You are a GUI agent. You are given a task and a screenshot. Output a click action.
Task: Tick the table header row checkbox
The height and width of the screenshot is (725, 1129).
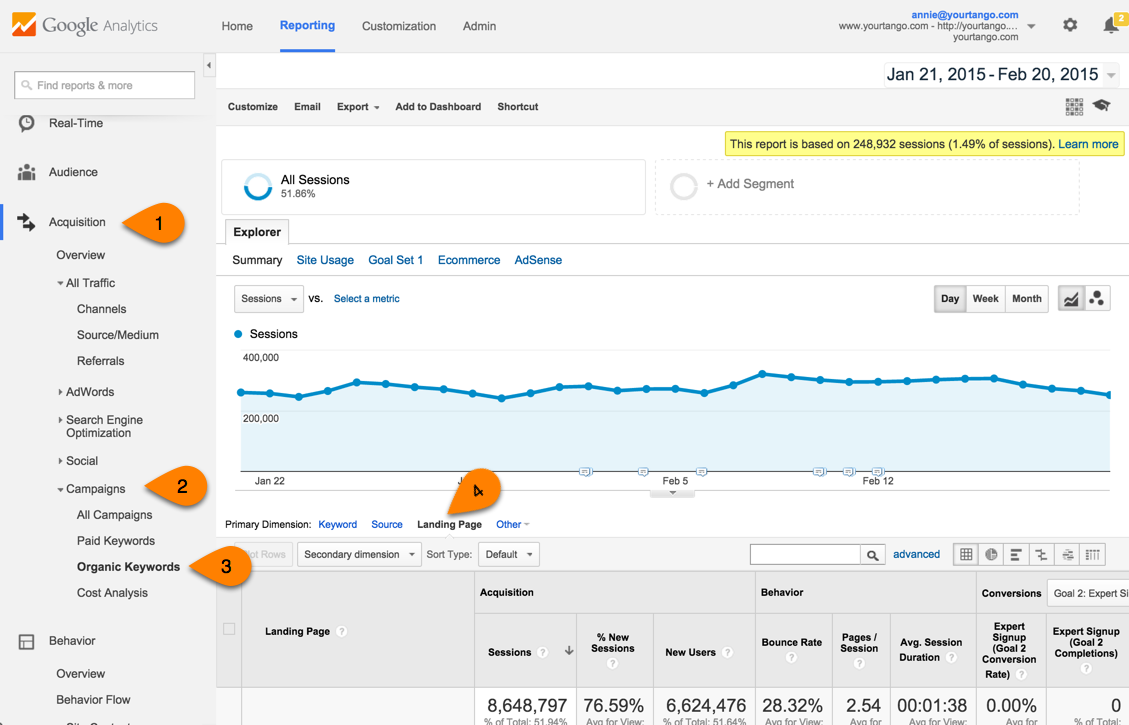(229, 629)
